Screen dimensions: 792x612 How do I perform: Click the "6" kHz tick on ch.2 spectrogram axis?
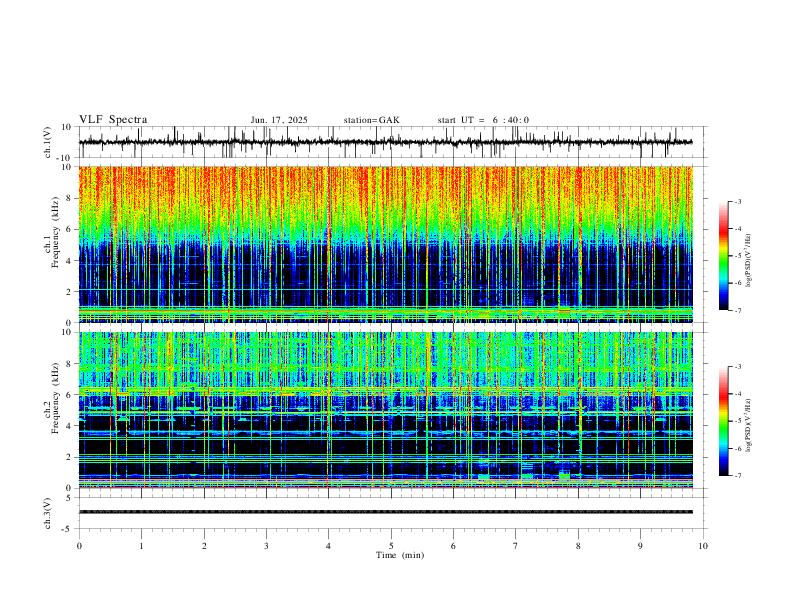(x=69, y=395)
